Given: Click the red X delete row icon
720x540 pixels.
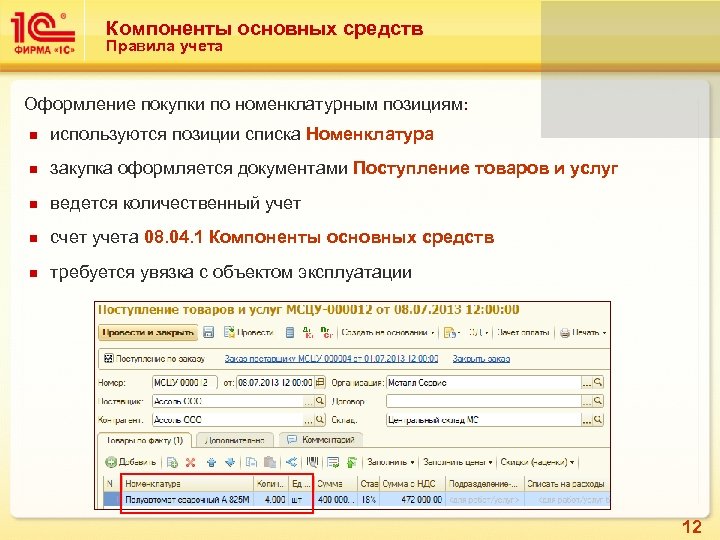Looking at the screenshot, I should 191,462.
